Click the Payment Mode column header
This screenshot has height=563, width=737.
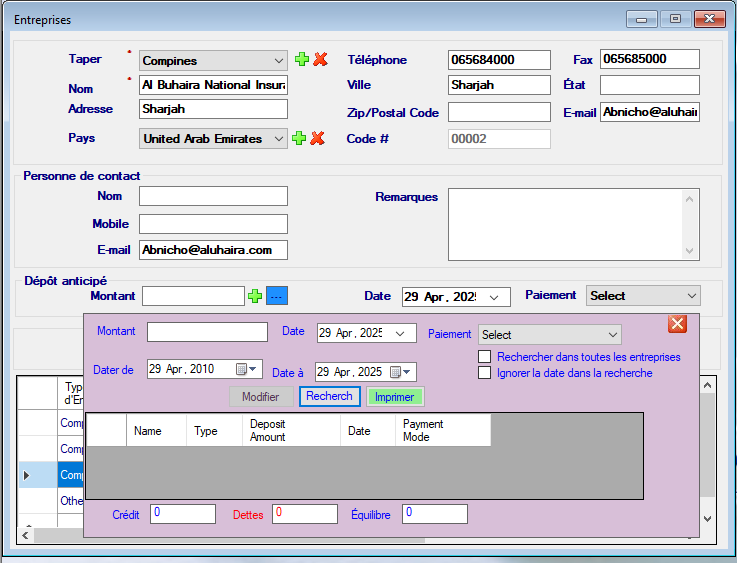[x=442, y=431]
